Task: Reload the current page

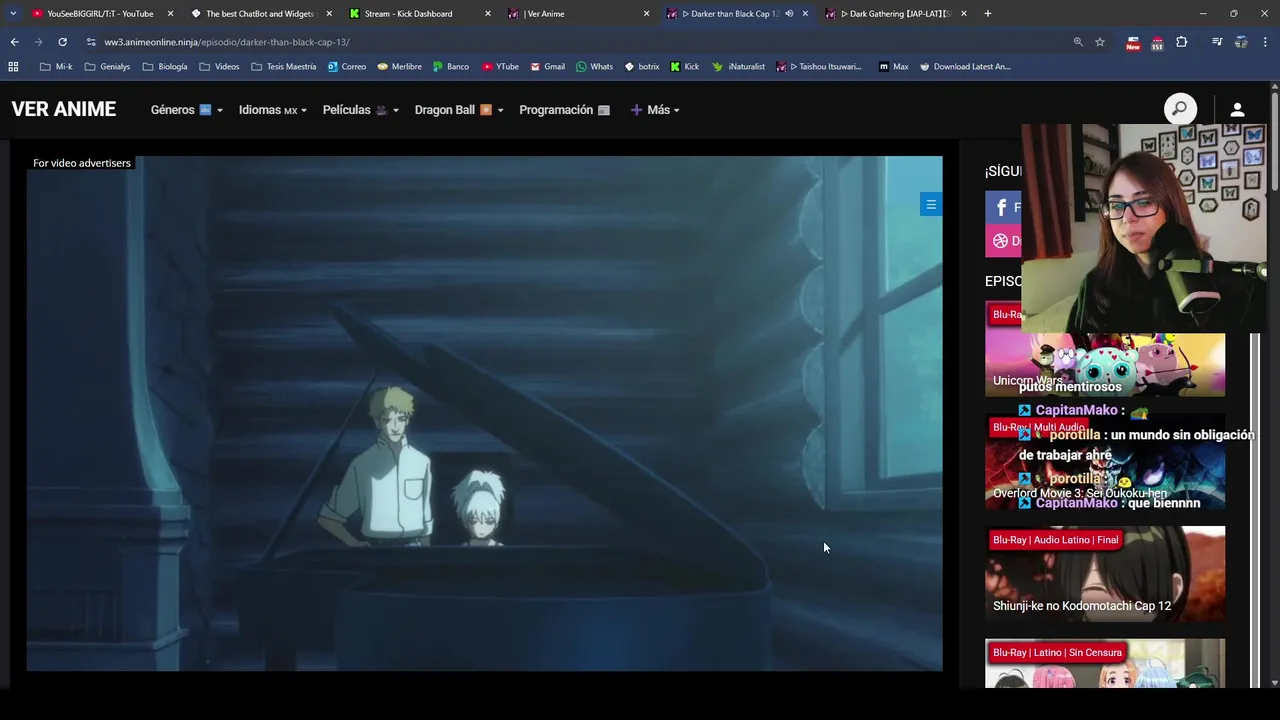Action: pyautogui.click(x=62, y=42)
